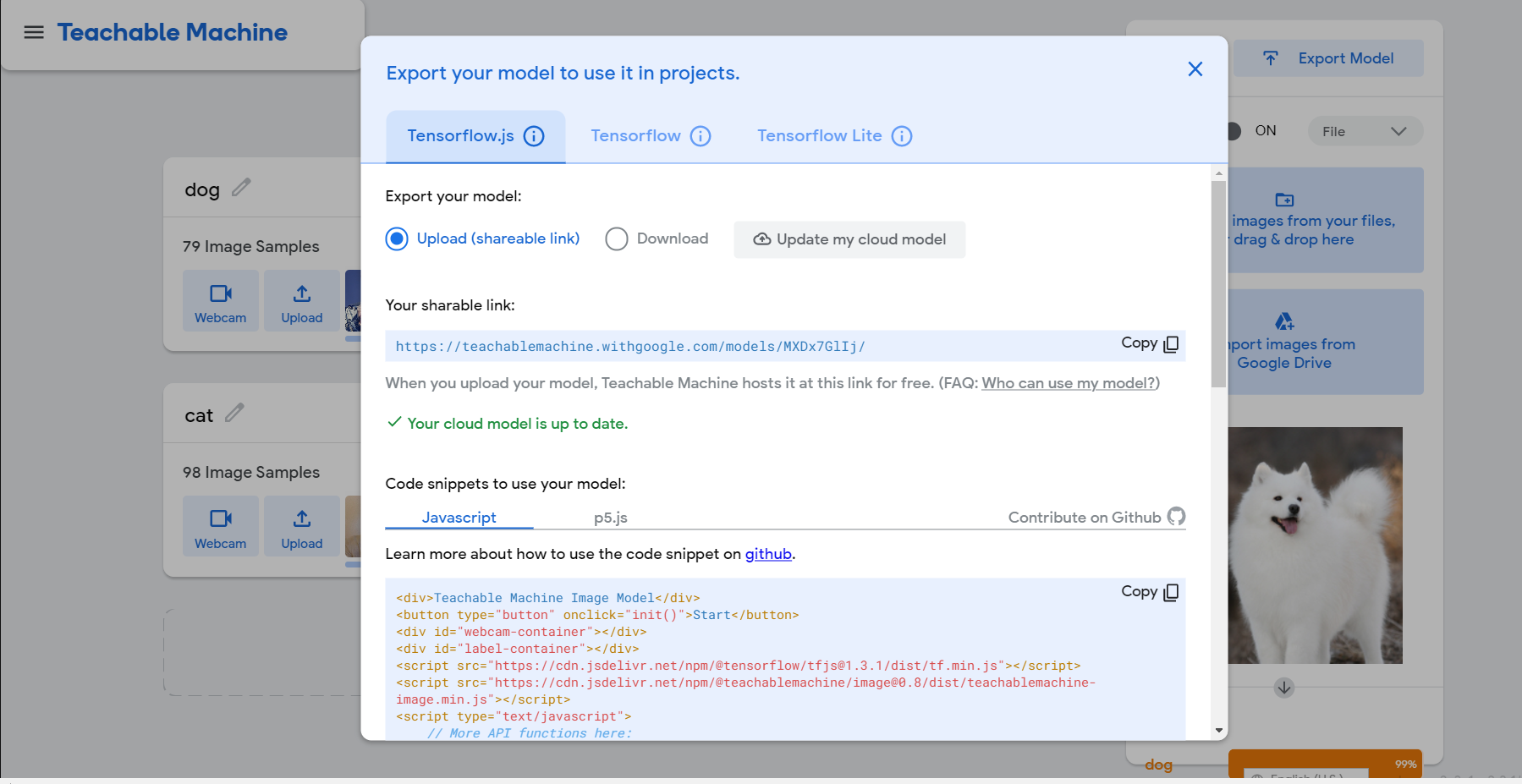The width and height of the screenshot is (1522, 784).
Task: Click '98 Image Samples' label
Action: coord(251,473)
